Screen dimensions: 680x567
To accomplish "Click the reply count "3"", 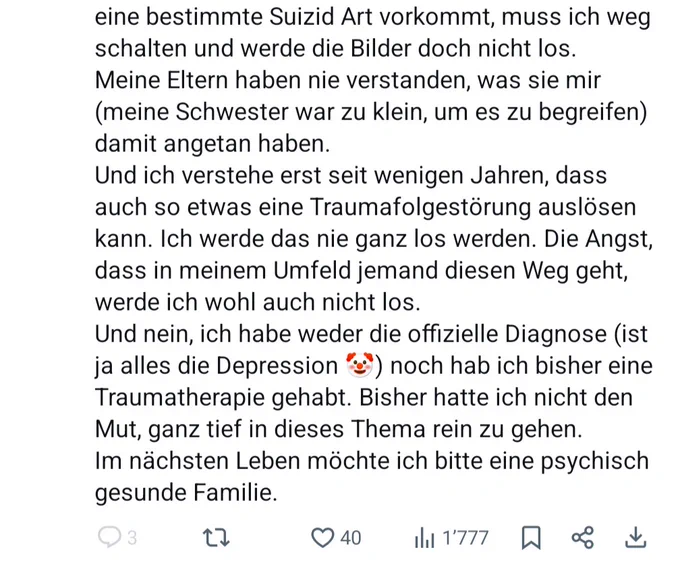I will point(132,538).
